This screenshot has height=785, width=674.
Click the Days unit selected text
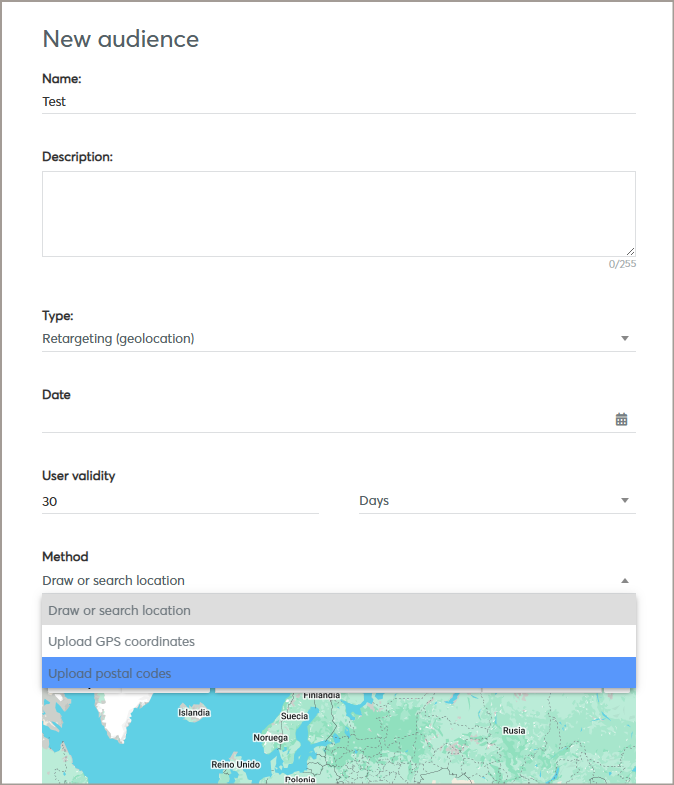[x=374, y=501]
